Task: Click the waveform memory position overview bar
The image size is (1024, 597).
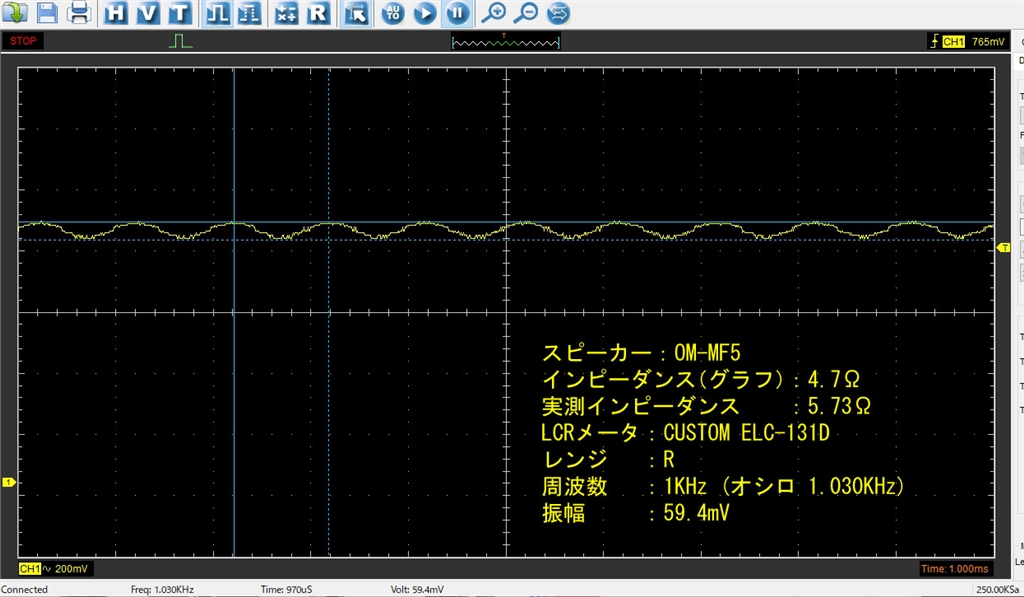Action: tap(505, 42)
